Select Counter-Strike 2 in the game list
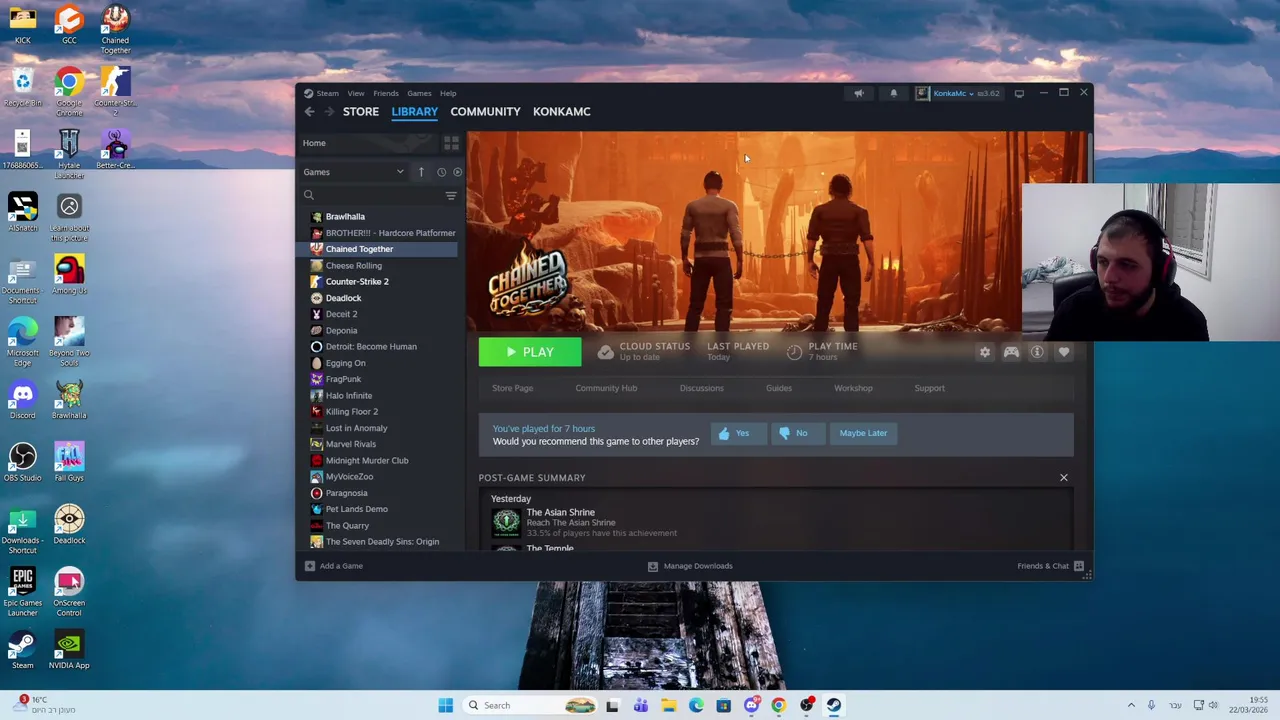This screenshot has height=720, width=1280. (x=380, y=282)
